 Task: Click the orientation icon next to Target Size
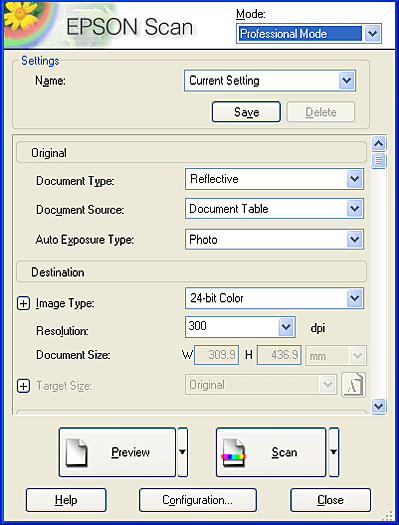[353, 385]
